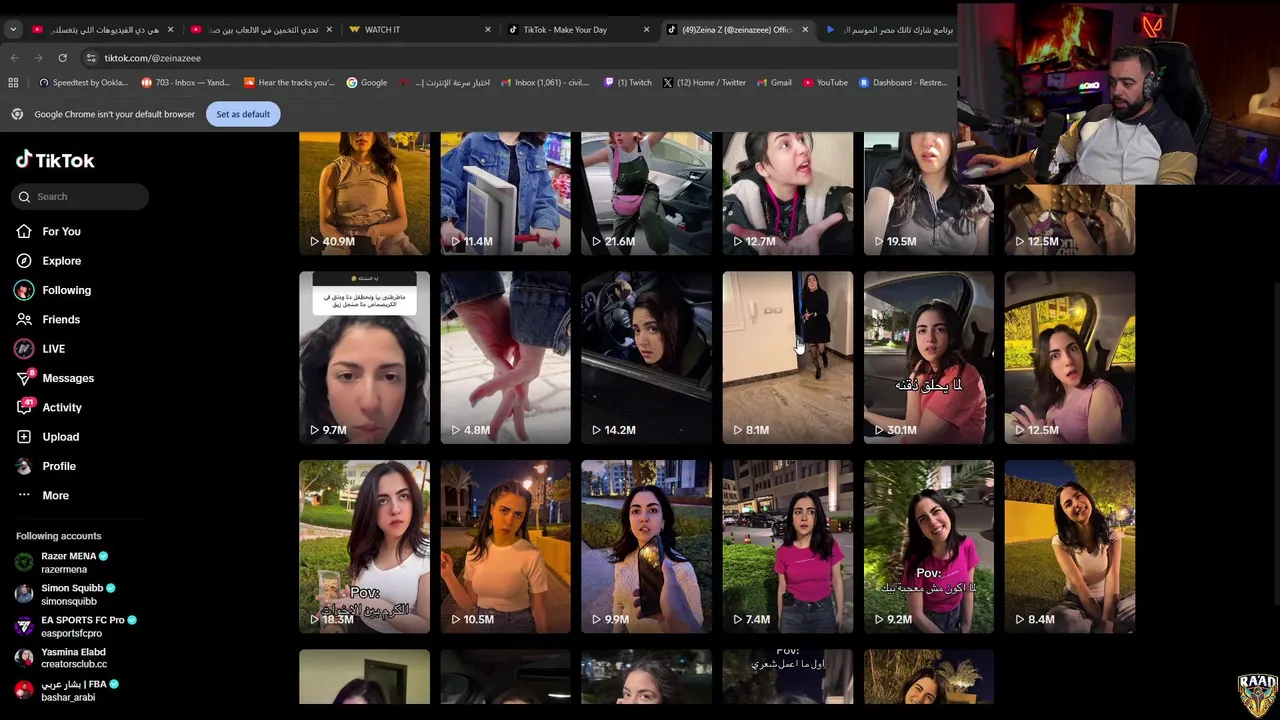Open the video with 8.4M views
This screenshot has height=720, width=1280.
pos(1070,546)
